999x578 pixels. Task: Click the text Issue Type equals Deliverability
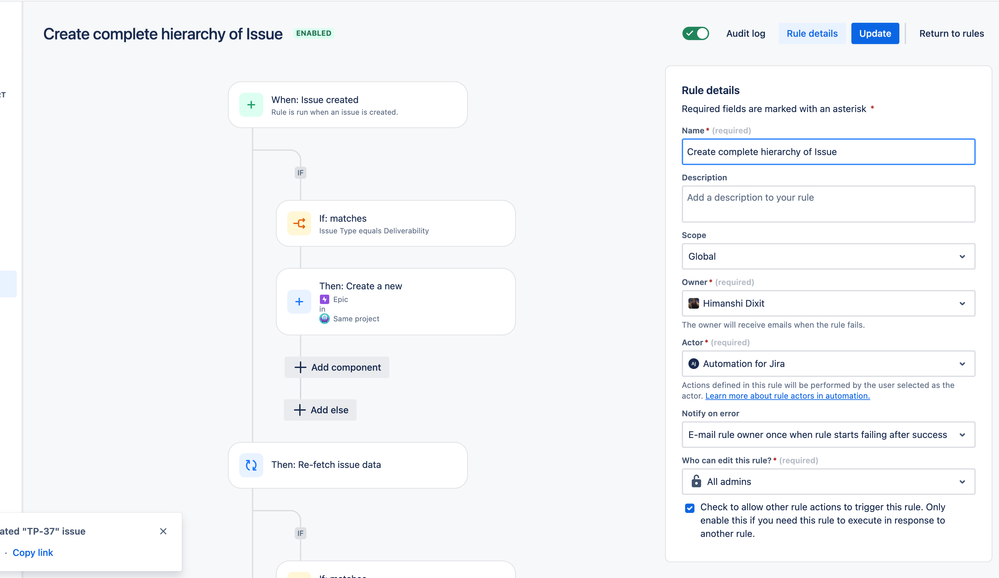pos(374,231)
